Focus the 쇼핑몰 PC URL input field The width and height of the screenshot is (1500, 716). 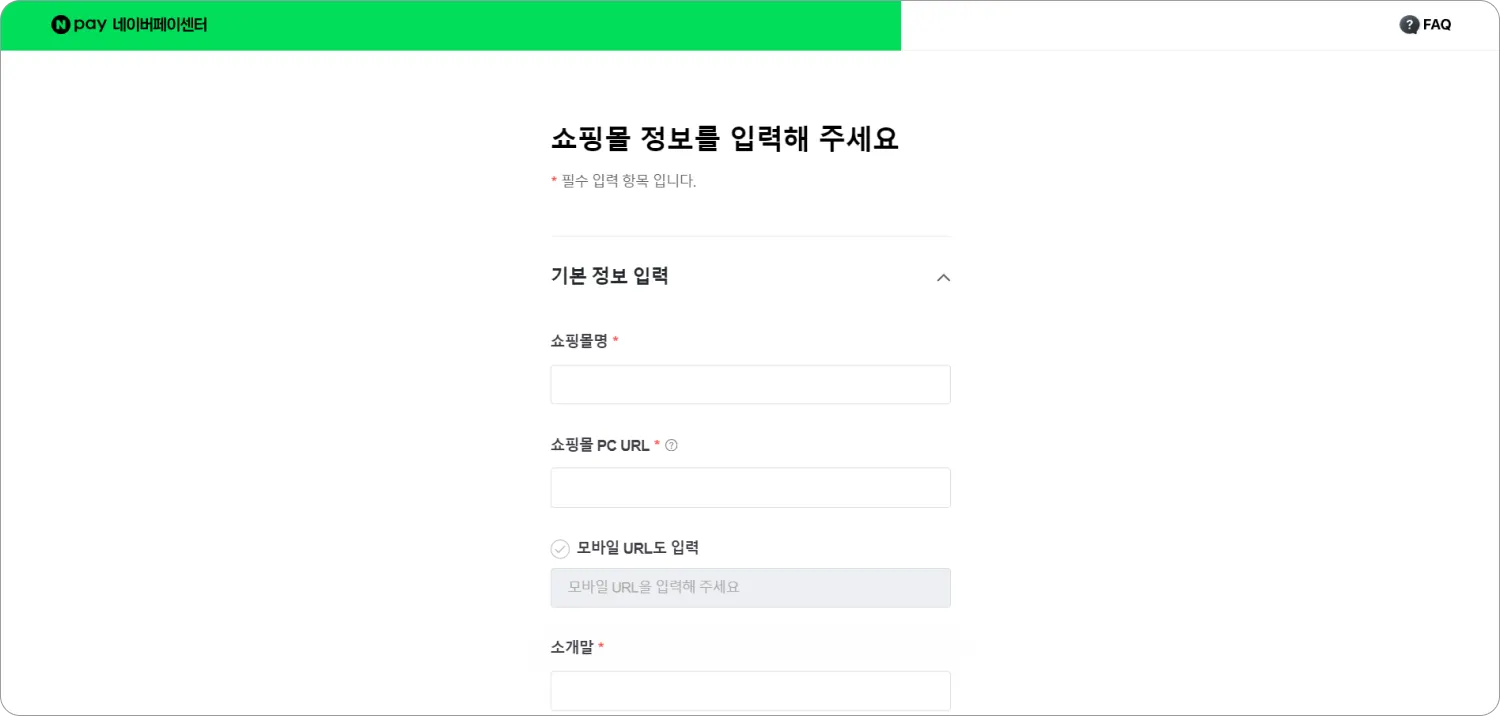point(750,488)
